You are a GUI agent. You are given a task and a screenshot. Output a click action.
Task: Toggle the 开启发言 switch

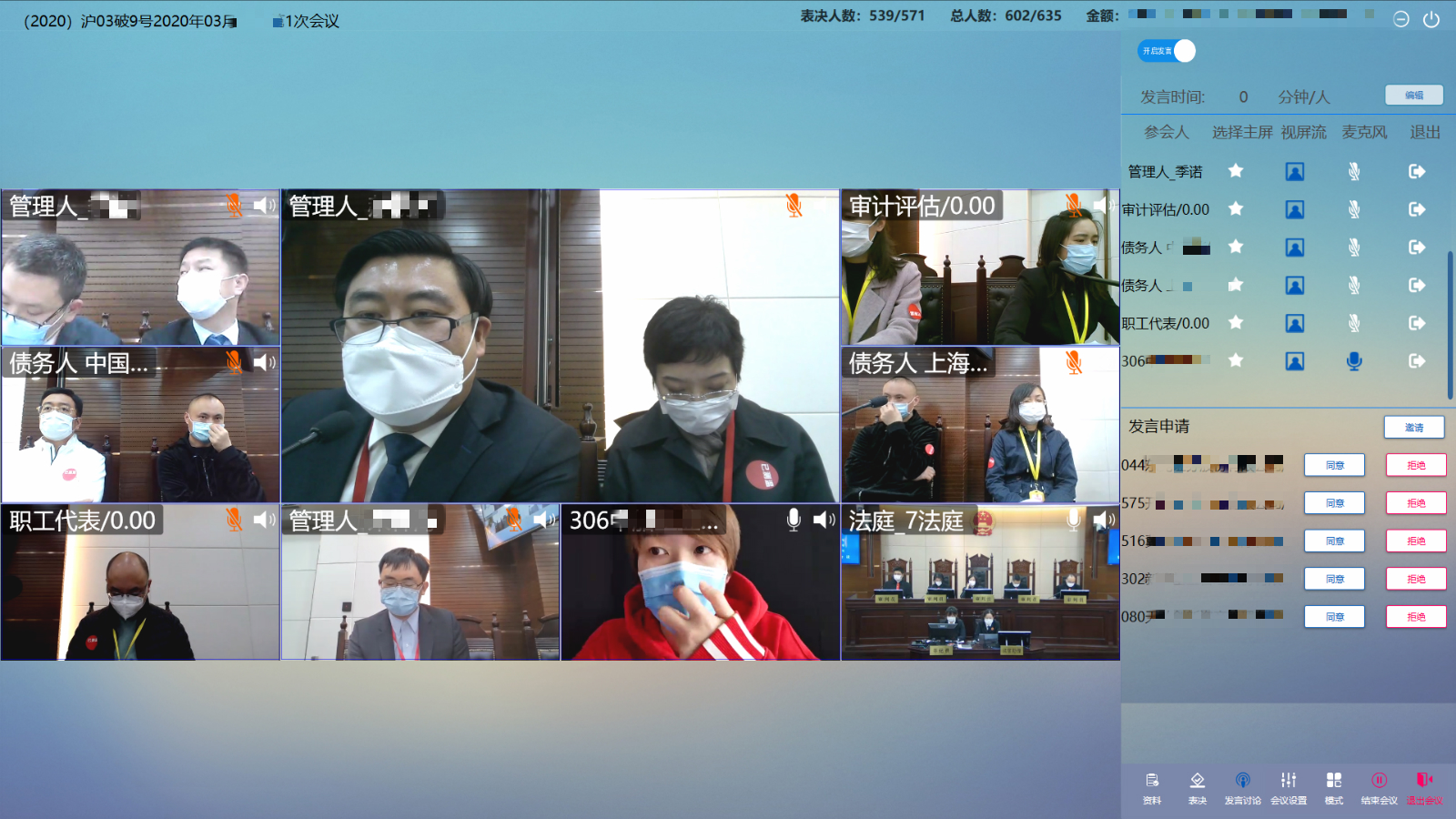point(1166,51)
